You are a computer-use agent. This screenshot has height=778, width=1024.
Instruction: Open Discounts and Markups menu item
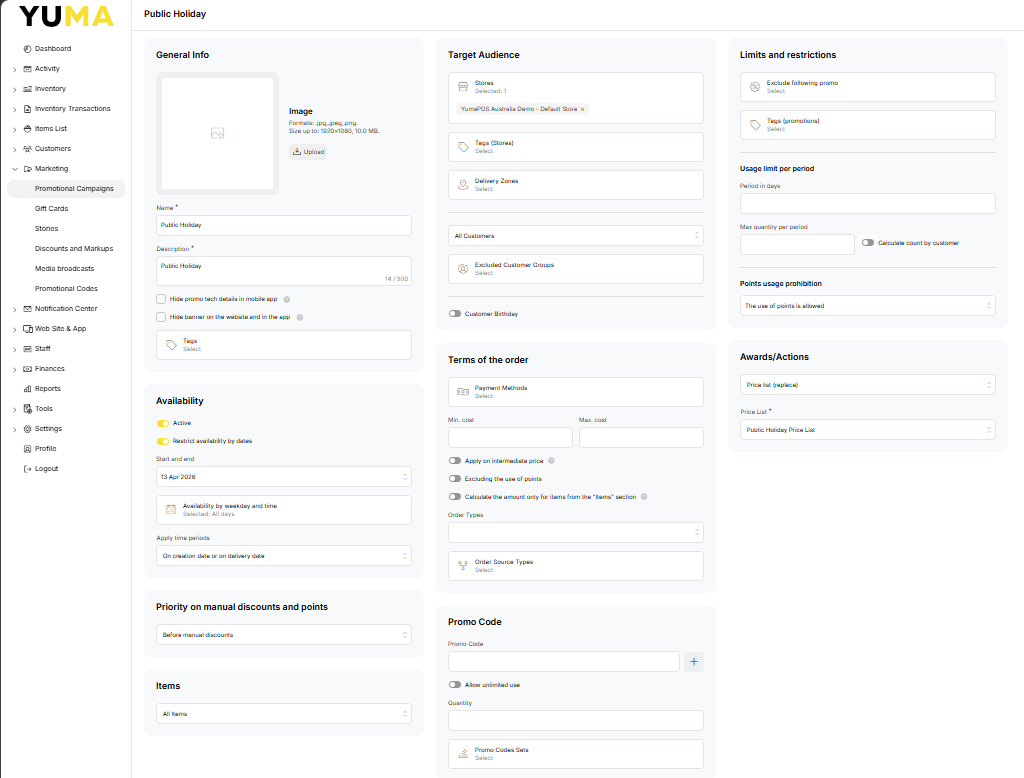click(74, 249)
